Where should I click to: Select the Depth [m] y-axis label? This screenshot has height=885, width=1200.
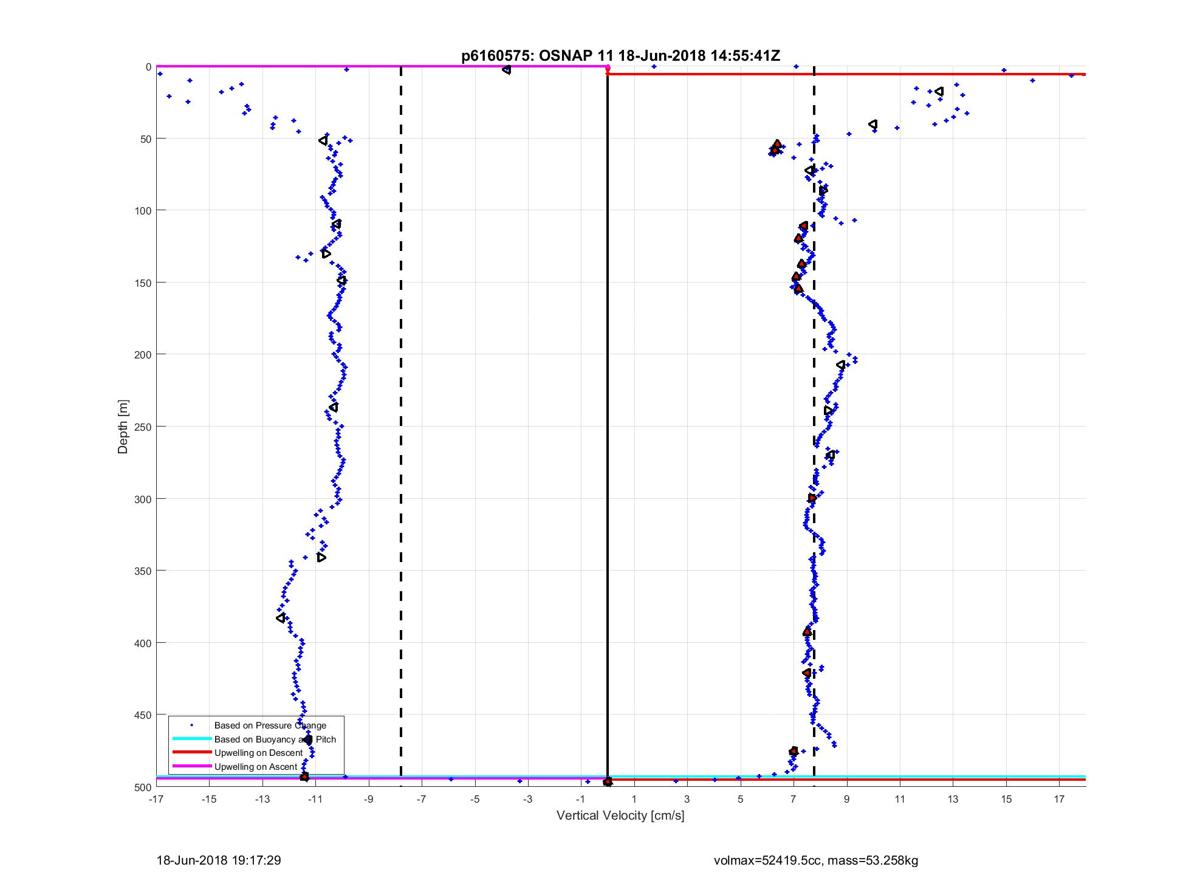pos(123,426)
